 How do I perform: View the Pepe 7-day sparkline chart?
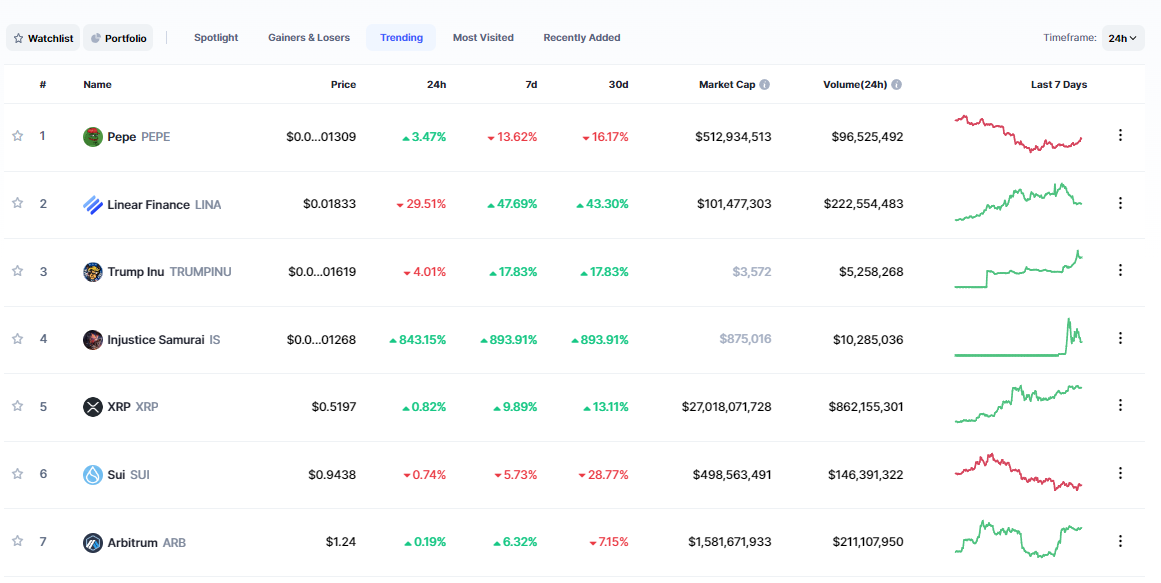[1018, 134]
